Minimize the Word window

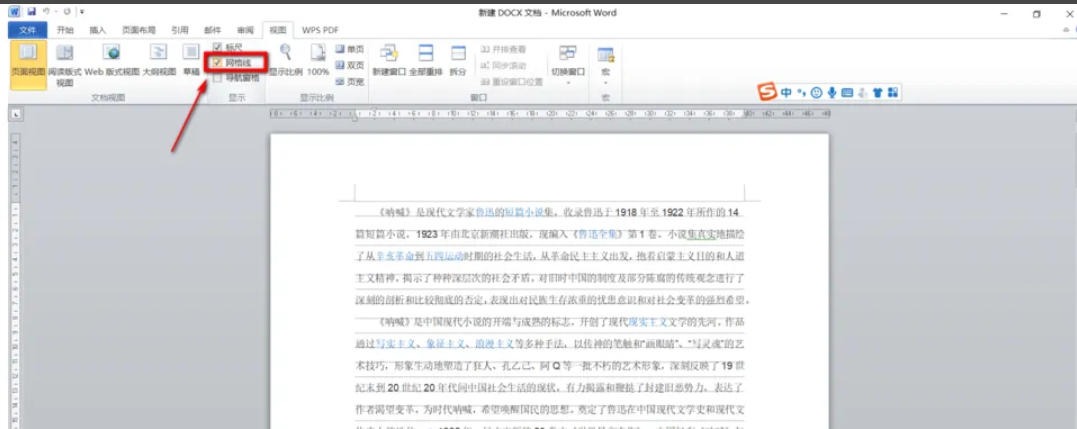point(1006,13)
